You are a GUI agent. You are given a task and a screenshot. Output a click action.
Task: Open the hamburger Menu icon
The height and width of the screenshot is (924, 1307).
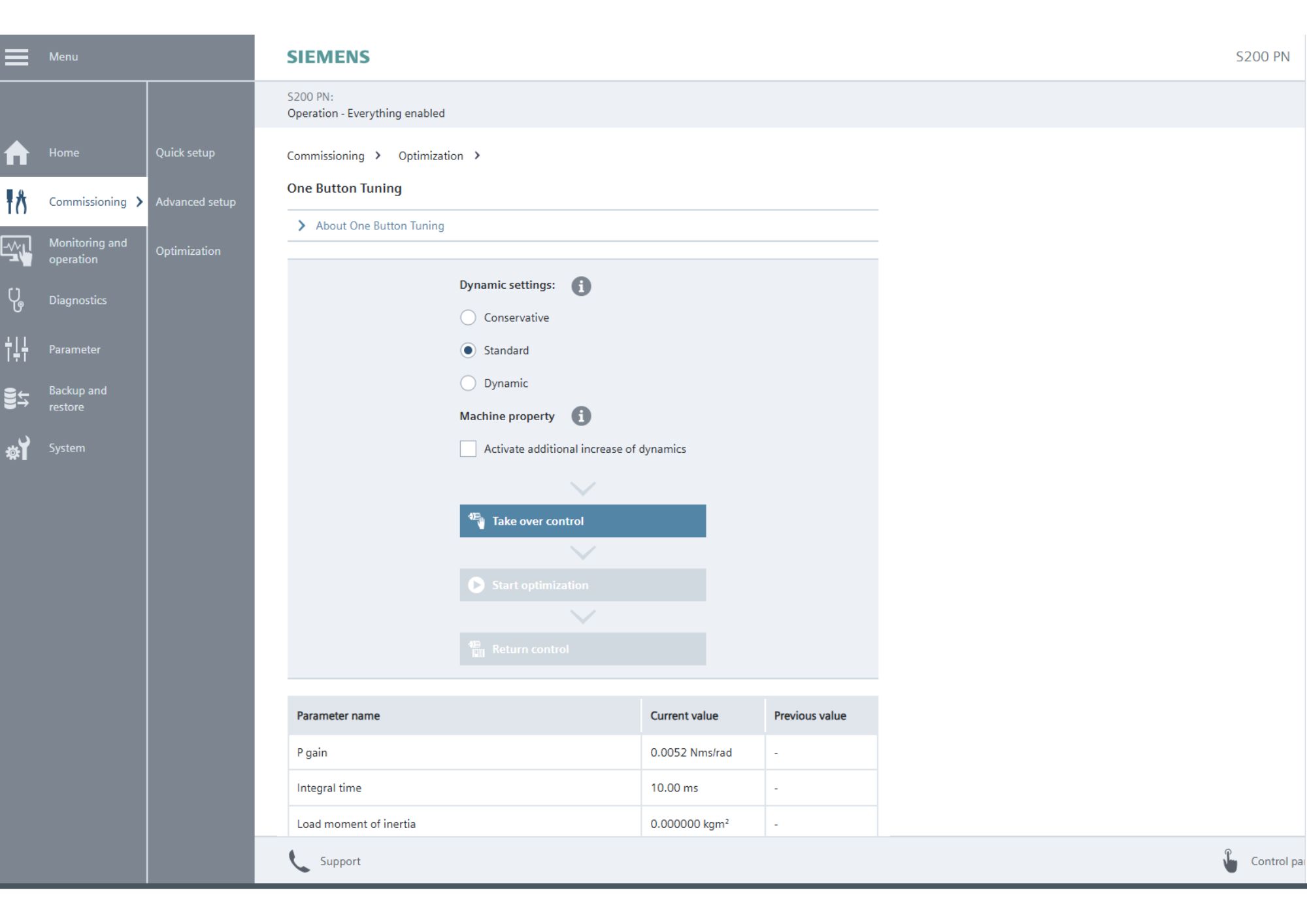16,57
